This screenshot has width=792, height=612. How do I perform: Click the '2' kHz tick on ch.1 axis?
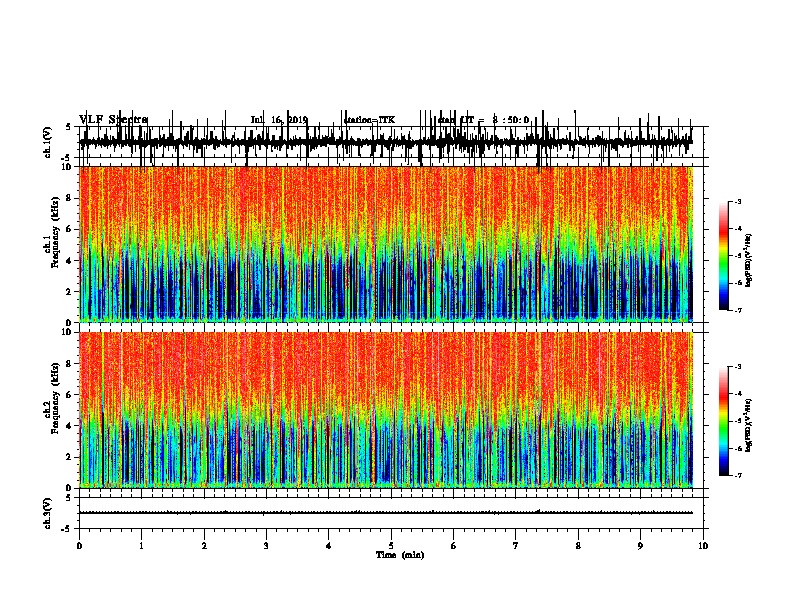[x=70, y=292]
